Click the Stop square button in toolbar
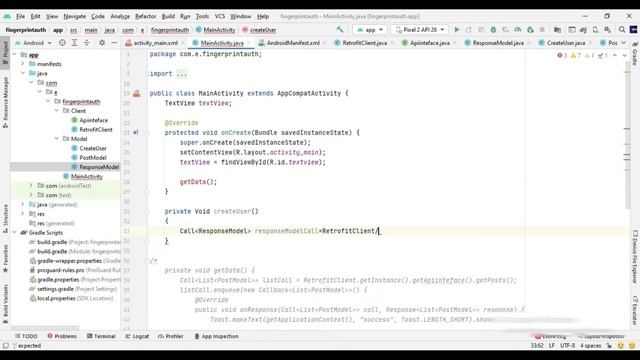640x360 pixels. click(542, 30)
